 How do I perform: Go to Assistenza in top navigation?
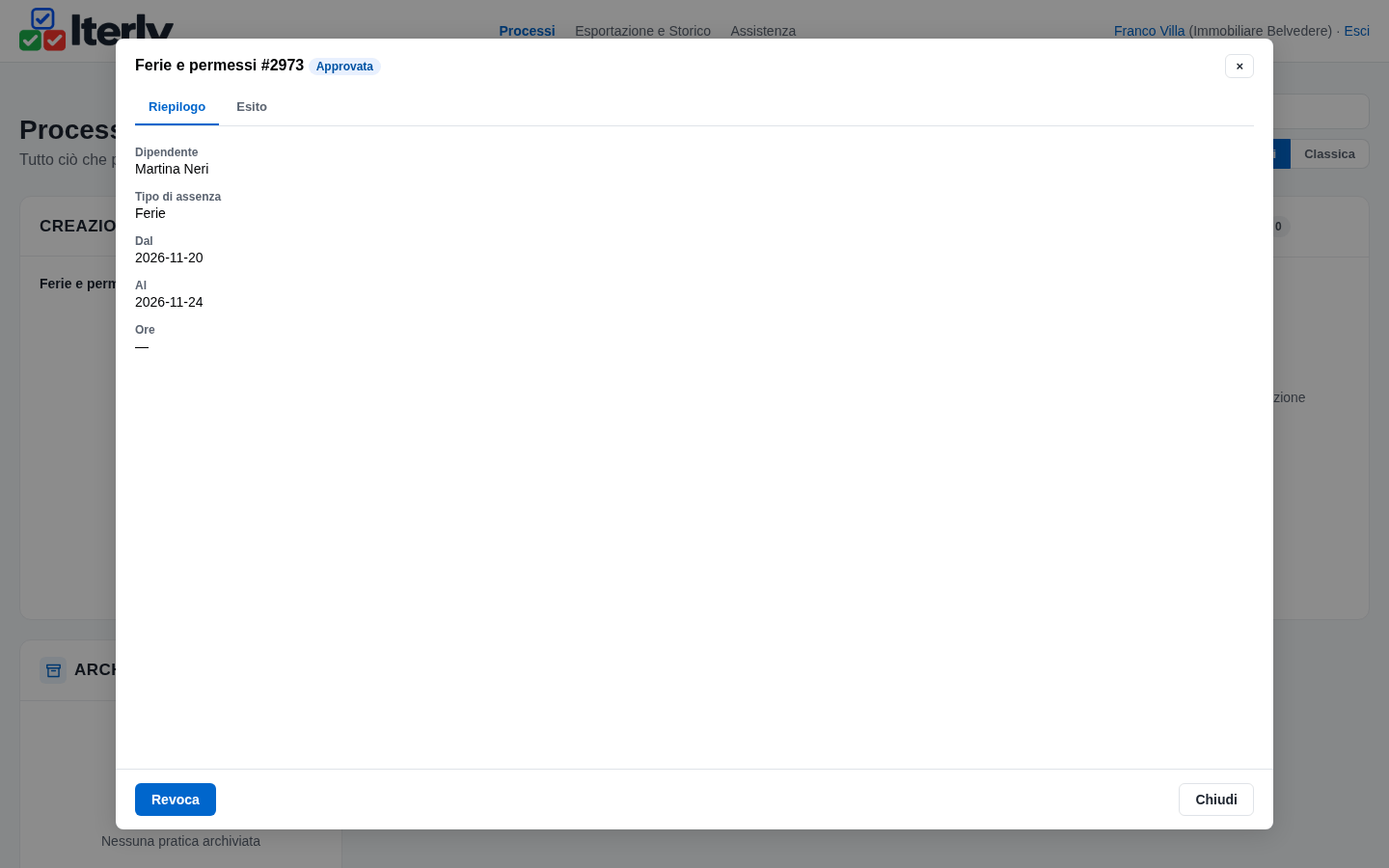click(763, 31)
